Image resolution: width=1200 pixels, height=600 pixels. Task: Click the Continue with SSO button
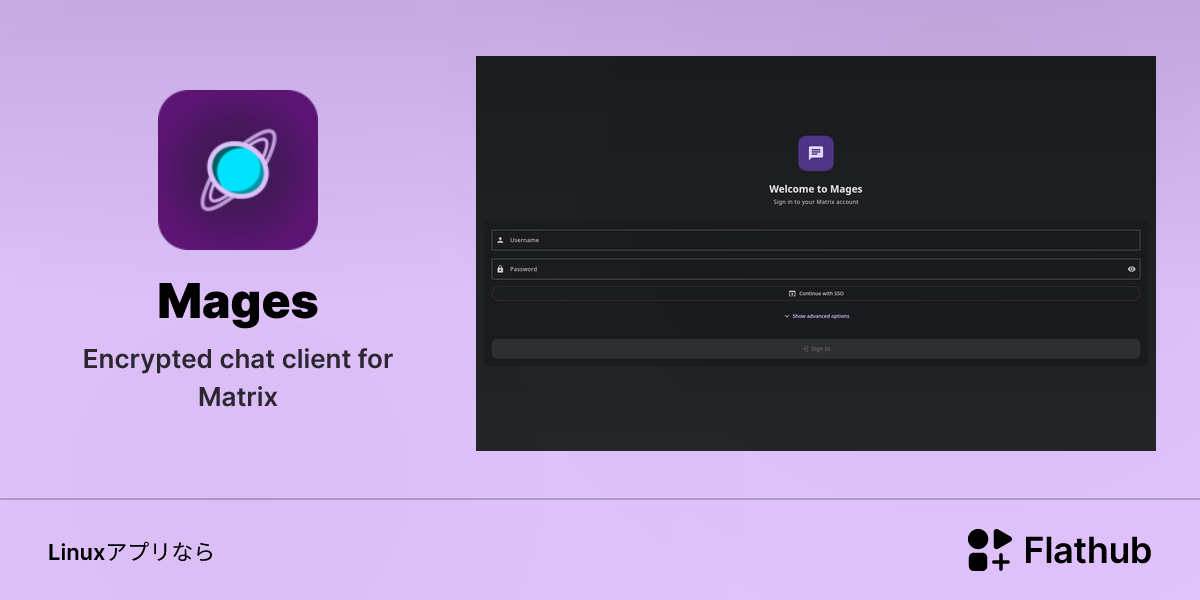[816, 294]
